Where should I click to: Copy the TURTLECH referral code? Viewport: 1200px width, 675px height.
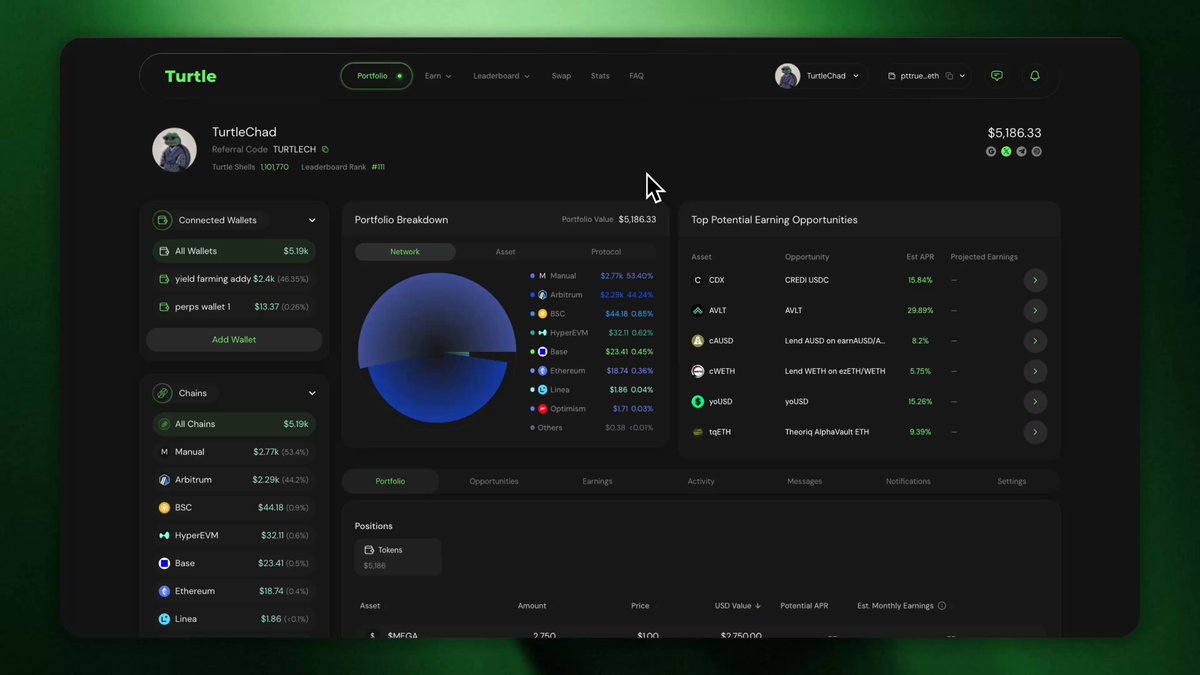pyautogui.click(x=325, y=149)
